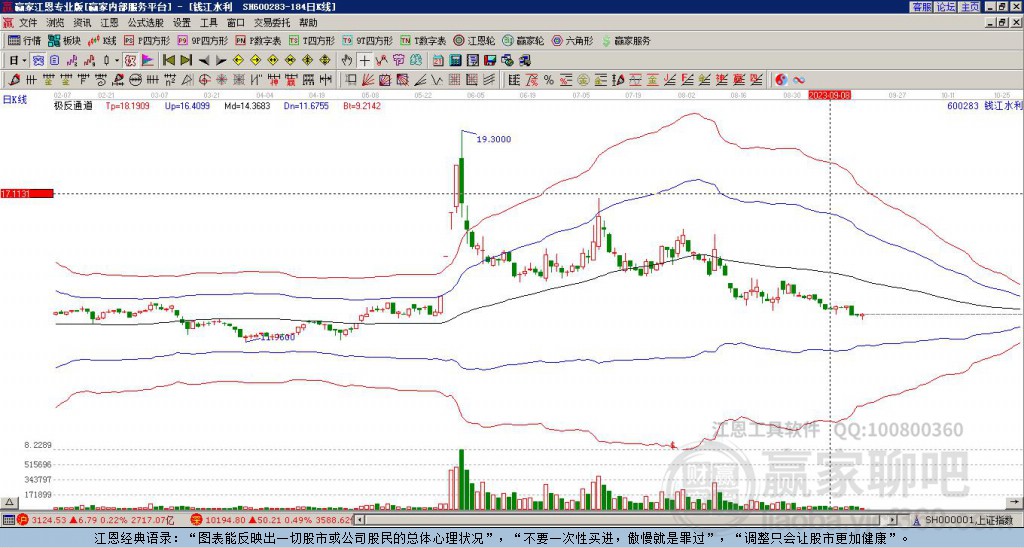Open the T四方形 tool
This screenshot has height=548, width=1024.
pyautogui.click(x=312, y=40)
